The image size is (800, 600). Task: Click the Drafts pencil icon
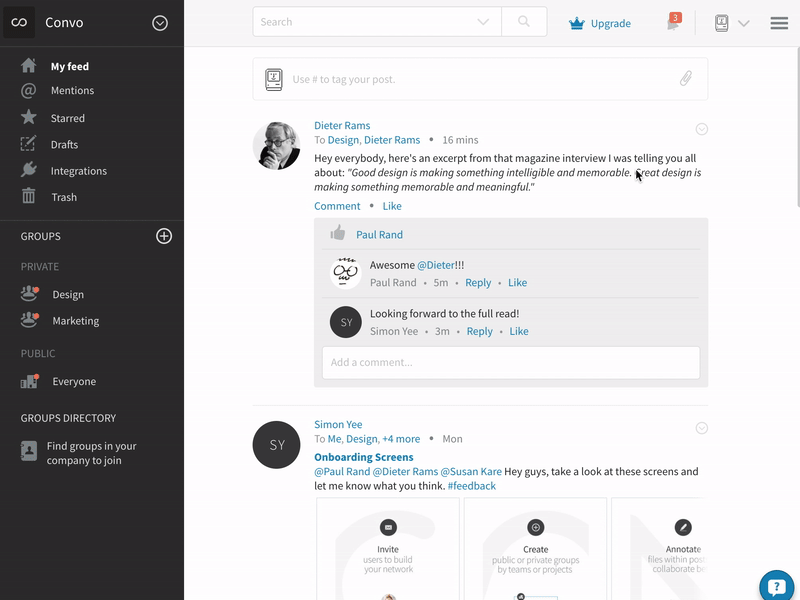click(29, 144)
